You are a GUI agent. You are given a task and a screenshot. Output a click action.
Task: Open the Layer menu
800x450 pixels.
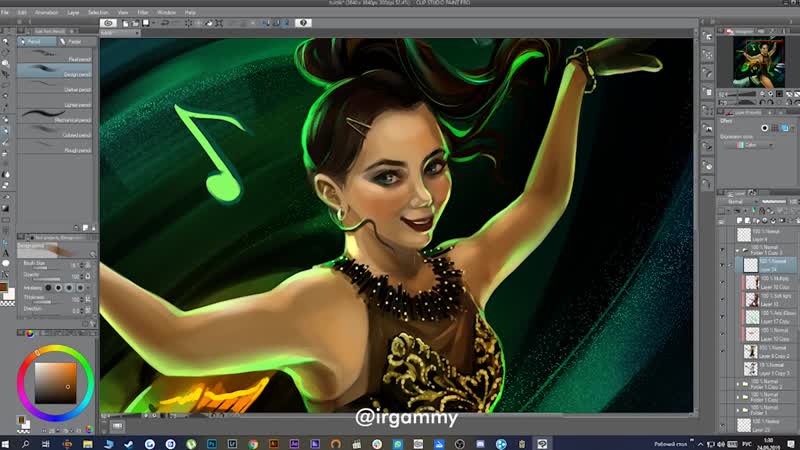coord(73,12)
